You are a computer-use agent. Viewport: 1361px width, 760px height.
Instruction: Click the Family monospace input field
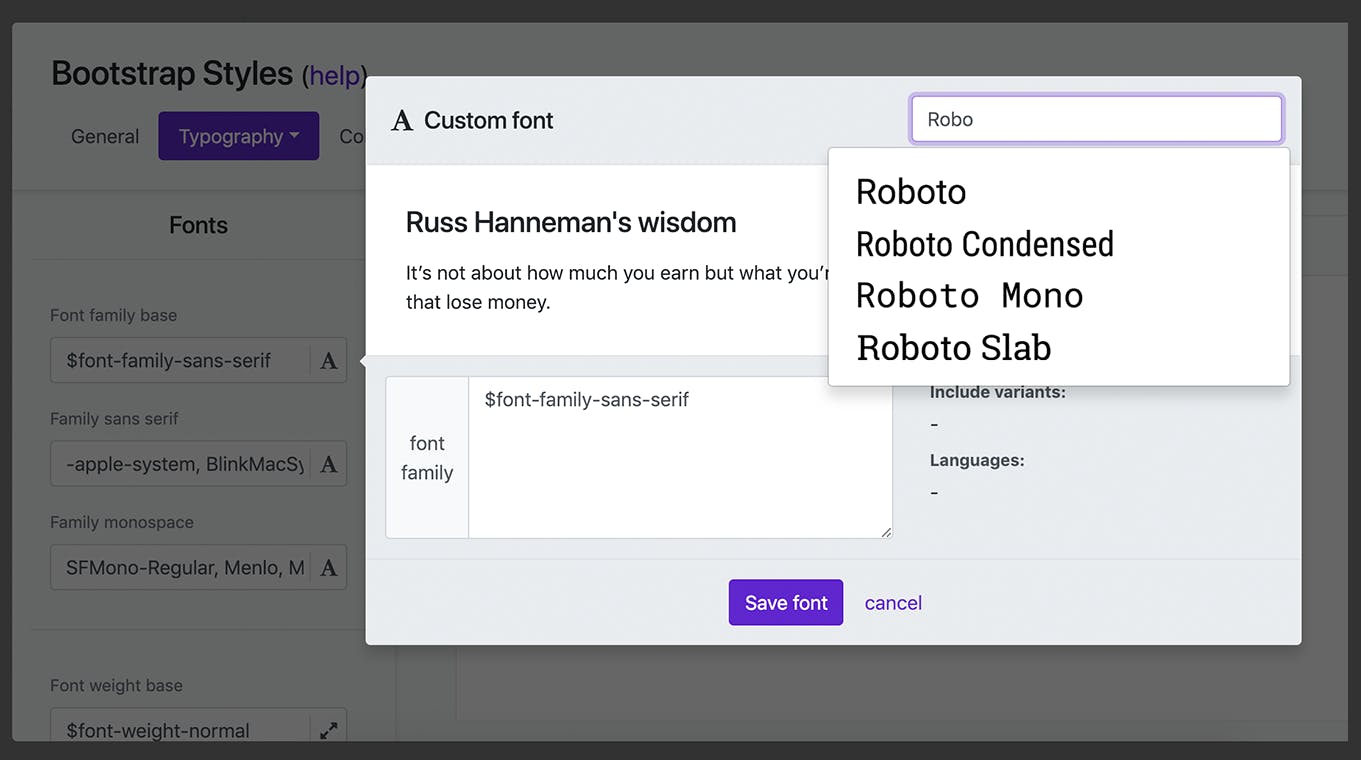180,568
